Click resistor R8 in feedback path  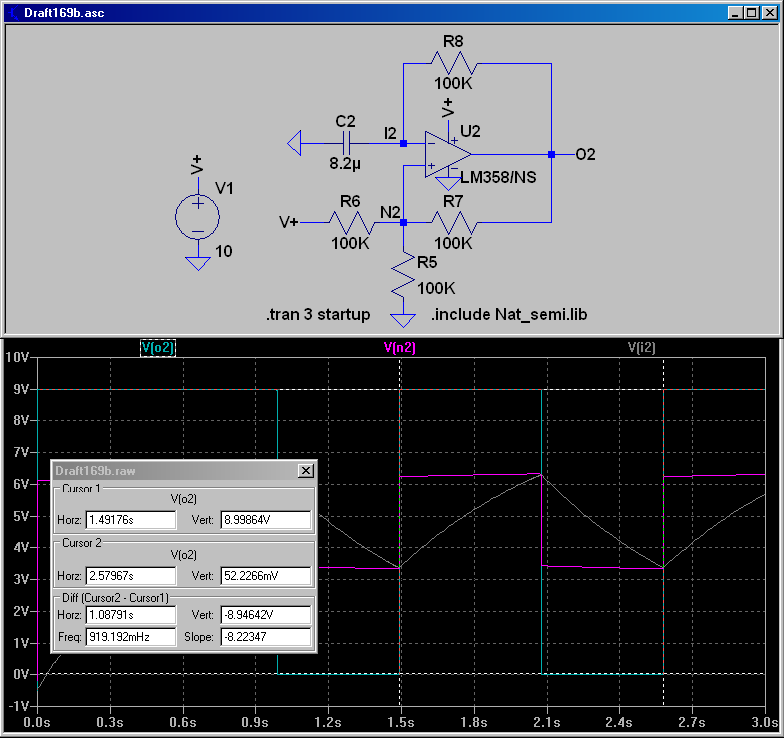pos(454,64)
